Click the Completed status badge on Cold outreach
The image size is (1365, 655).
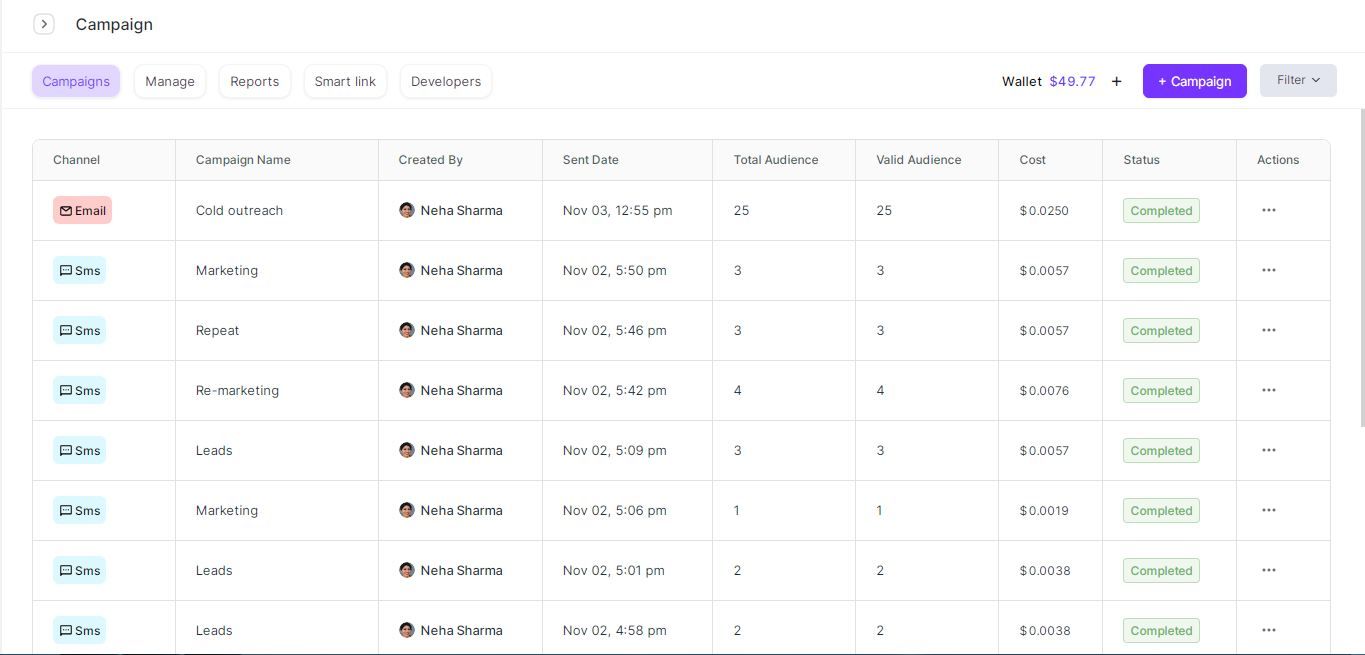(1160, 210)
